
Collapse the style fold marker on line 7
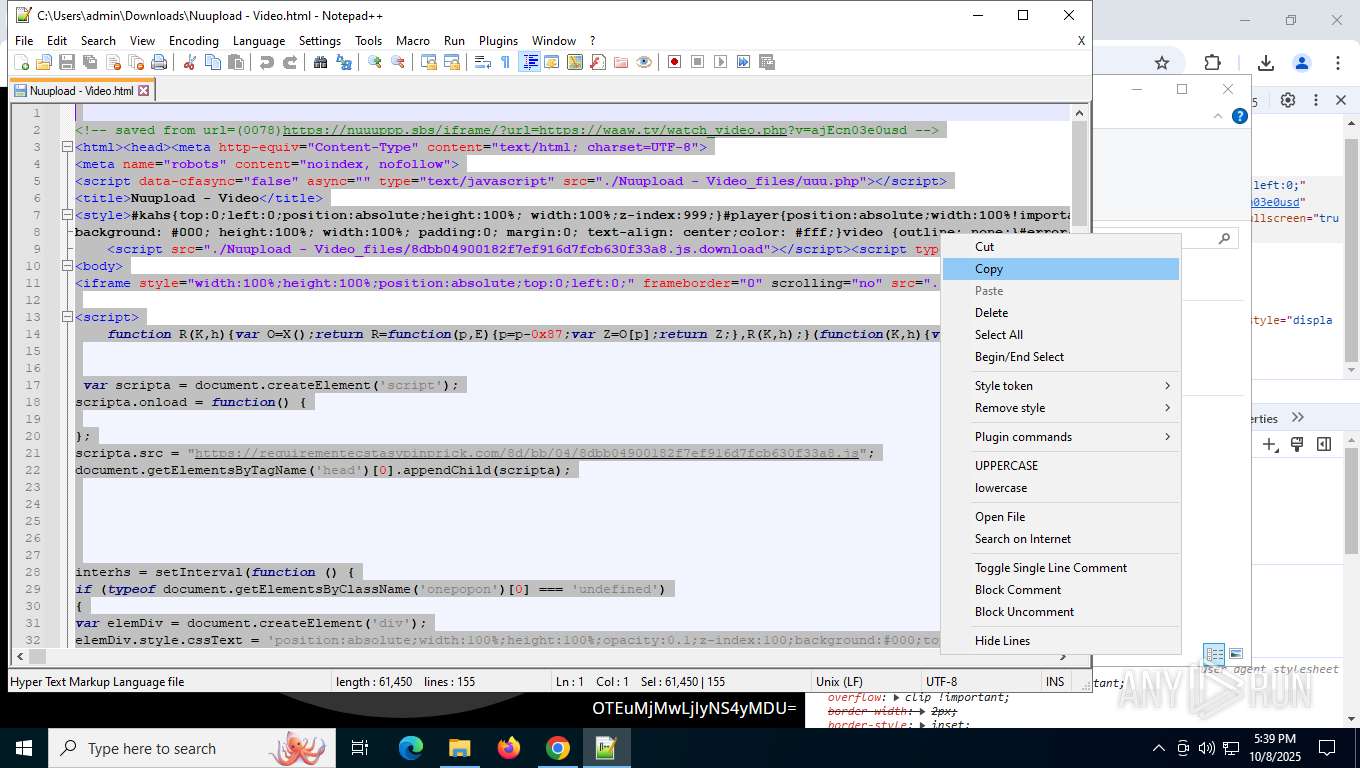click(x=67, y=215)
